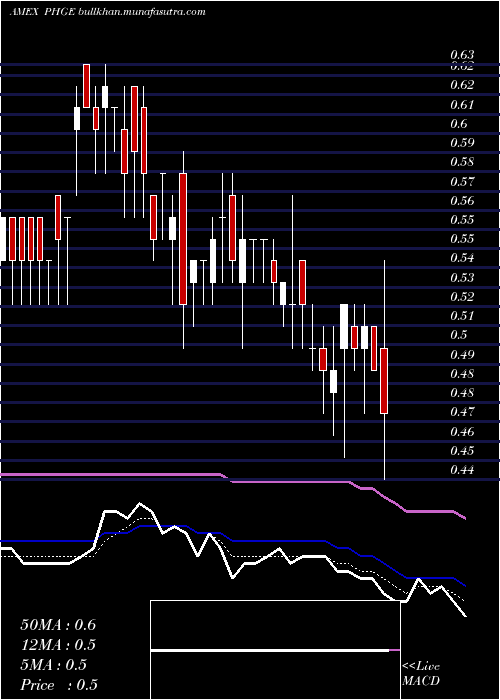
Task: Click the 0.59 price axis label
Action: click(462, 143)
